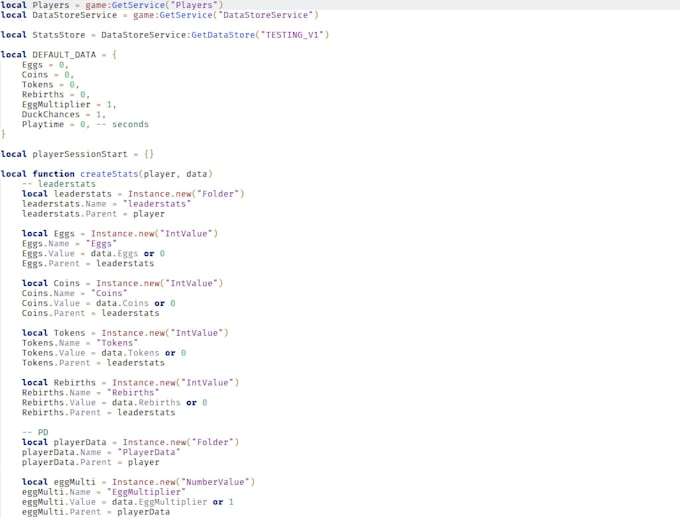Image resolution: width=680 pixels, height=518 pixels.
Task: Click the 'local Tokens = Instance.new("IntValue")' line
Action: 125,333
